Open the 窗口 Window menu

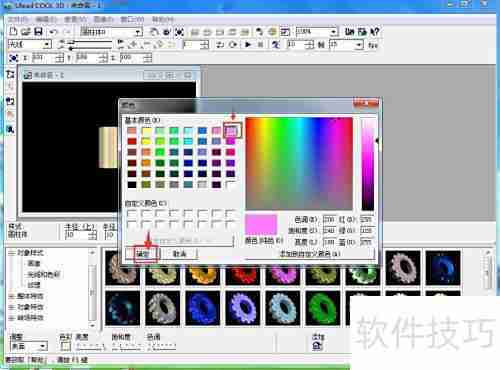[132, 19]
